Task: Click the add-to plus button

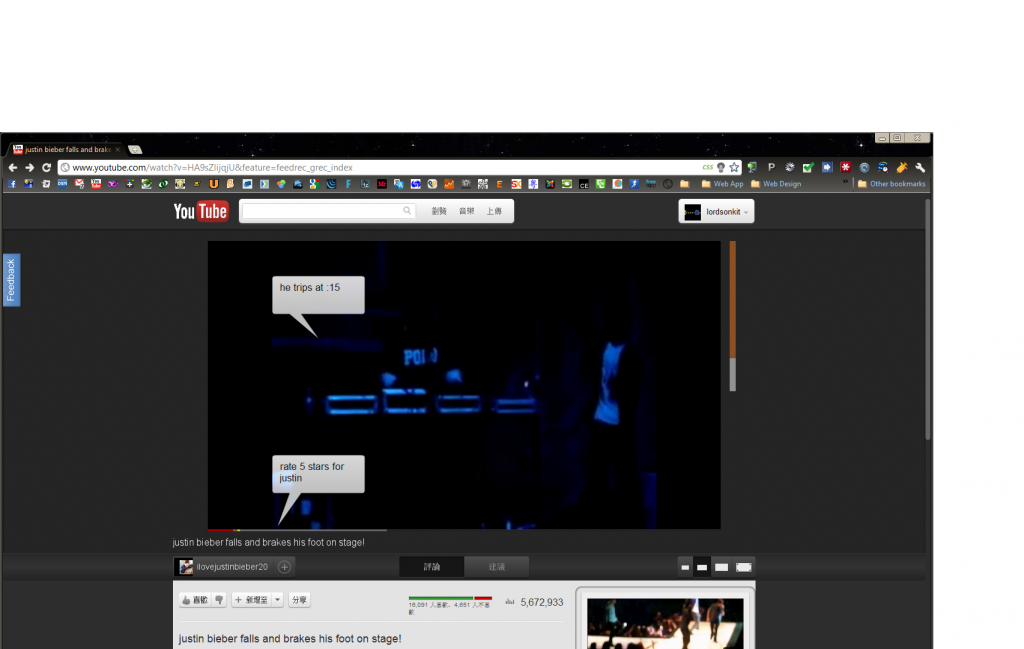Action: (x=251, y=600)
